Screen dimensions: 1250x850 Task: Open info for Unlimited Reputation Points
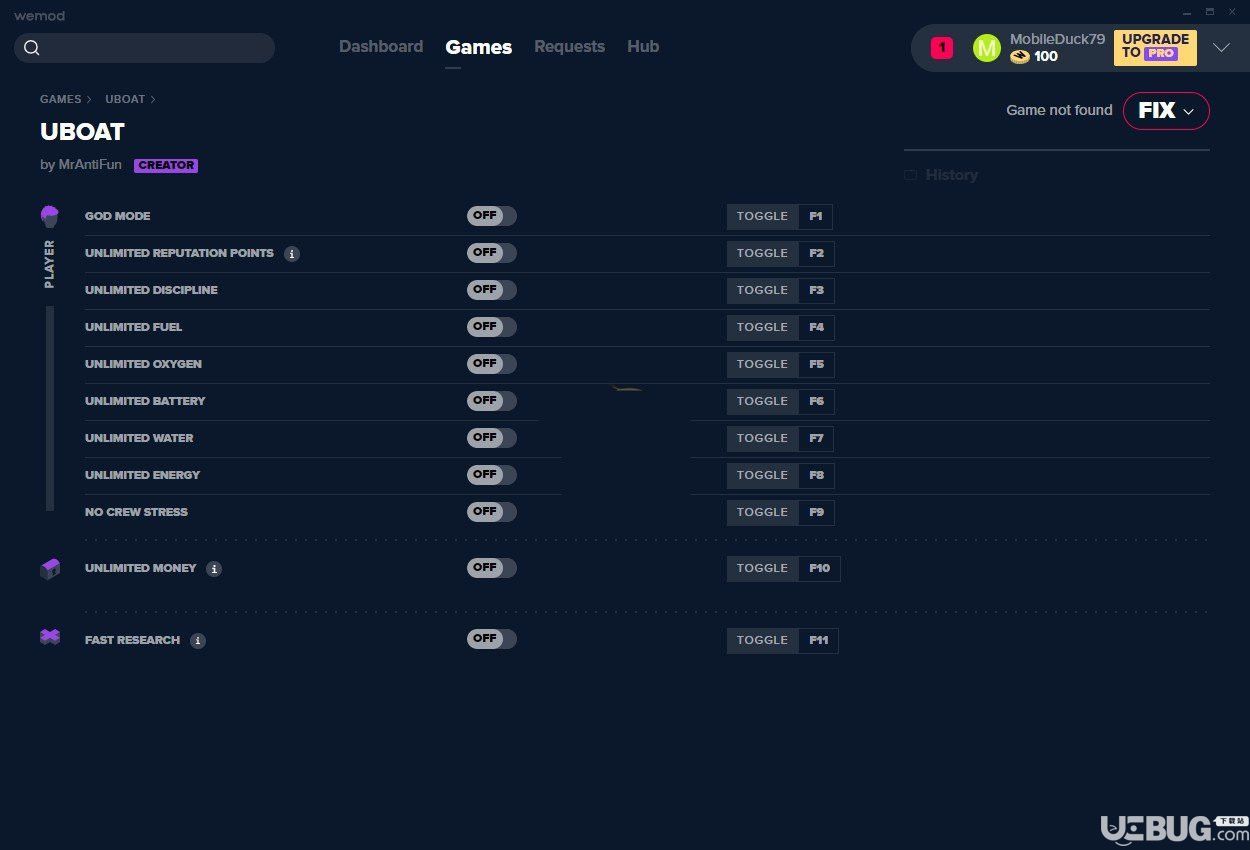[x=292, y=254]
